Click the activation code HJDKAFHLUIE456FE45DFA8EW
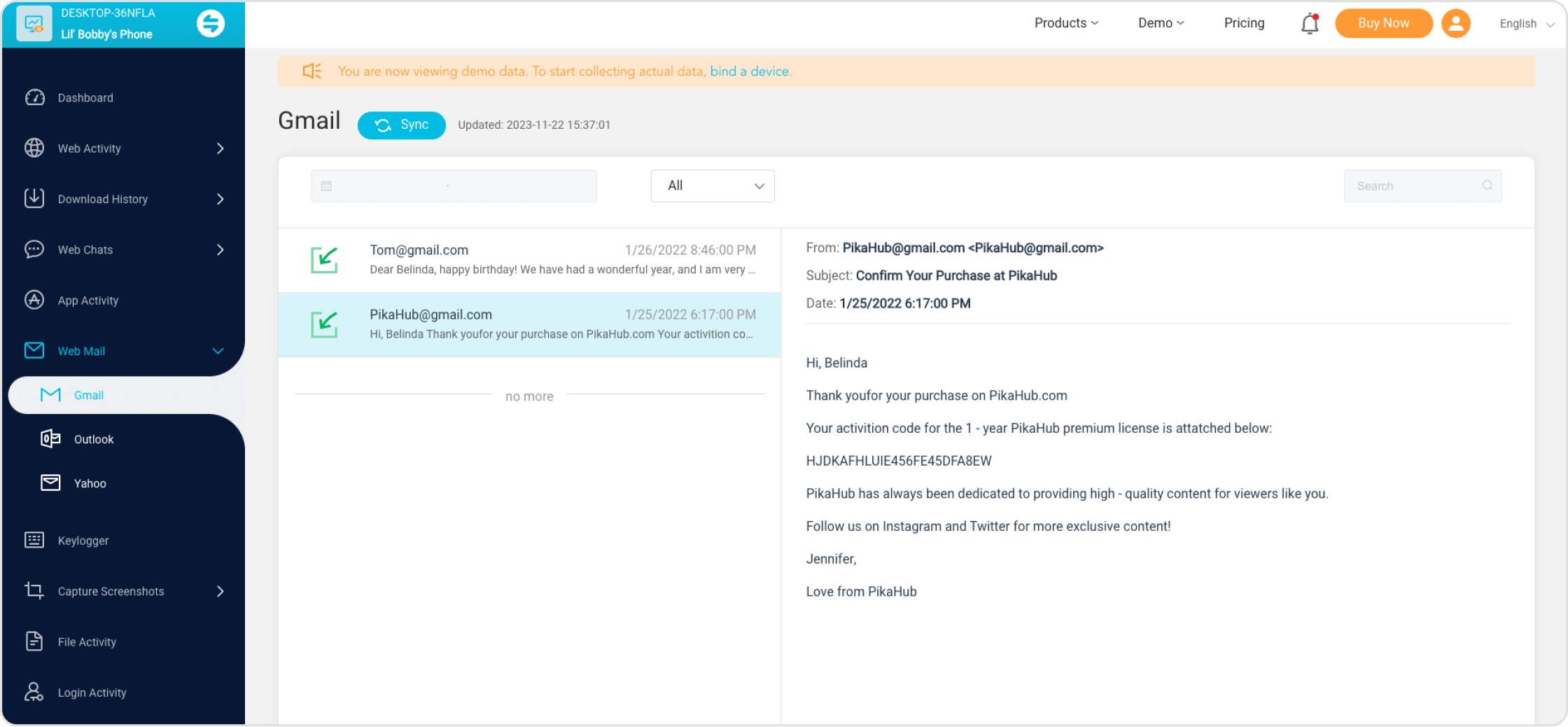 coord(899,461)
